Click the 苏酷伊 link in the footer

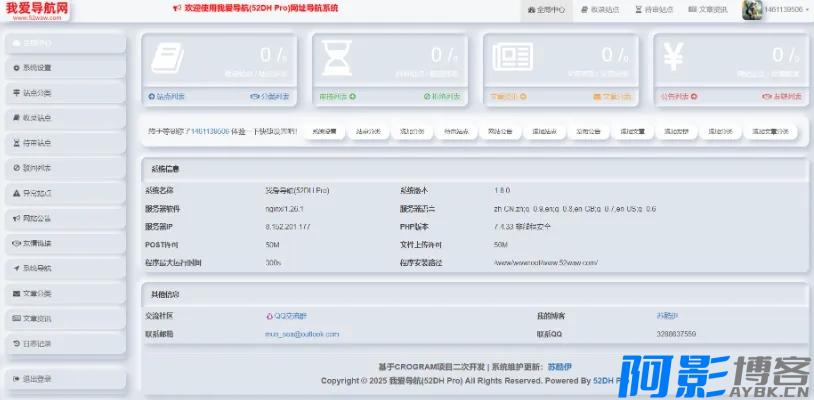(560, 367)
